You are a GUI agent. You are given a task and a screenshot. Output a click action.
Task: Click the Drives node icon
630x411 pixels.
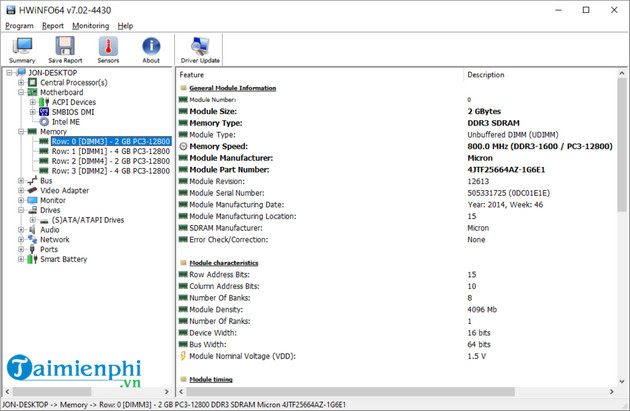click(x=33, y=210)
